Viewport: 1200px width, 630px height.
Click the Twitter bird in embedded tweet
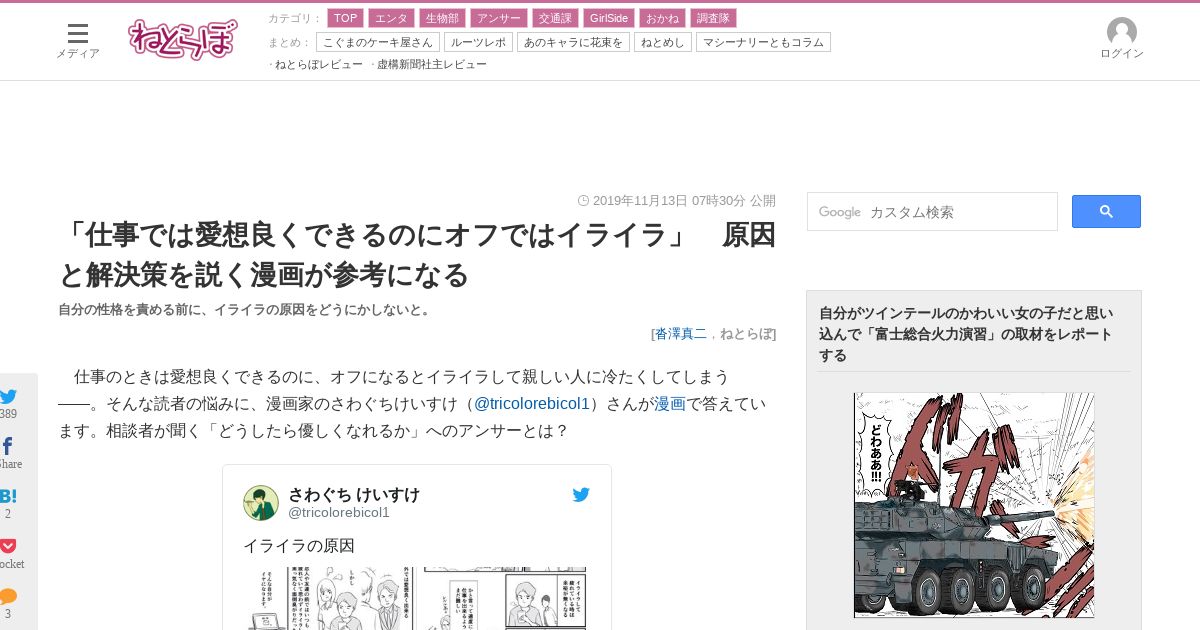click(581, 494)
